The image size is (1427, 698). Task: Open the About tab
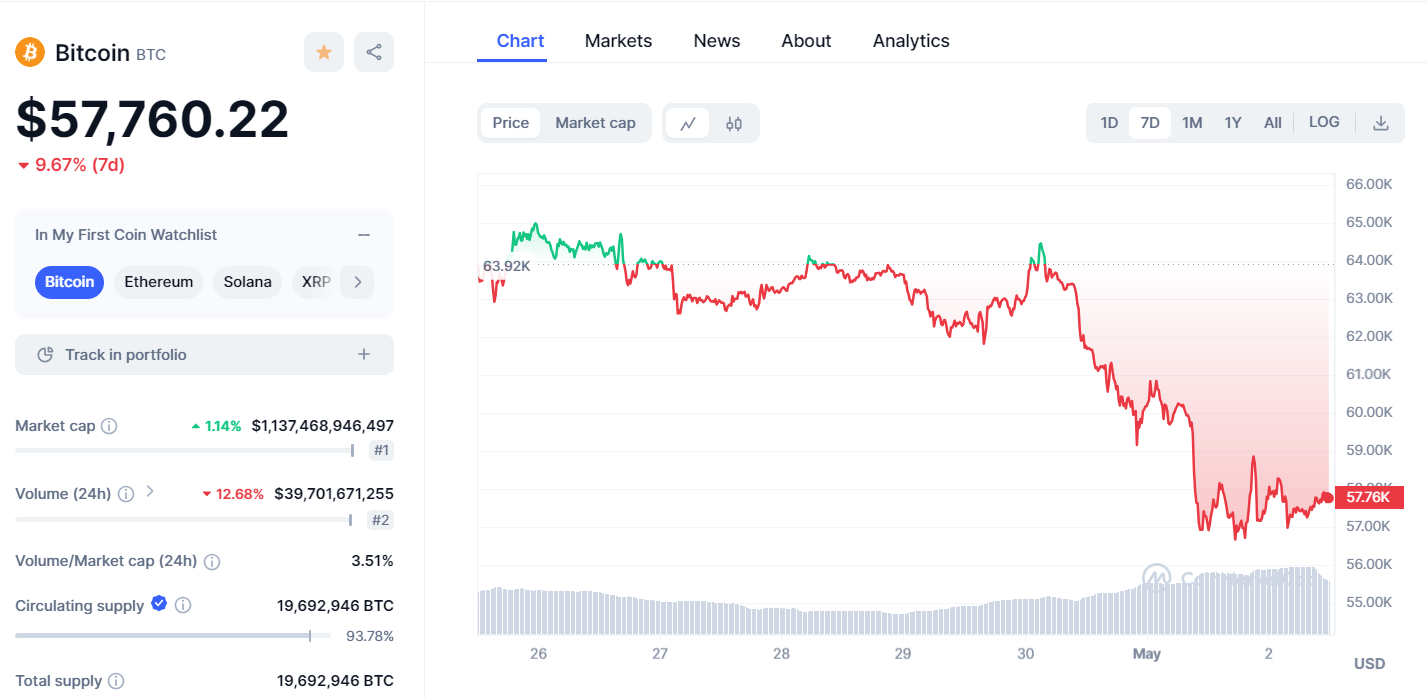click(806, 41)
